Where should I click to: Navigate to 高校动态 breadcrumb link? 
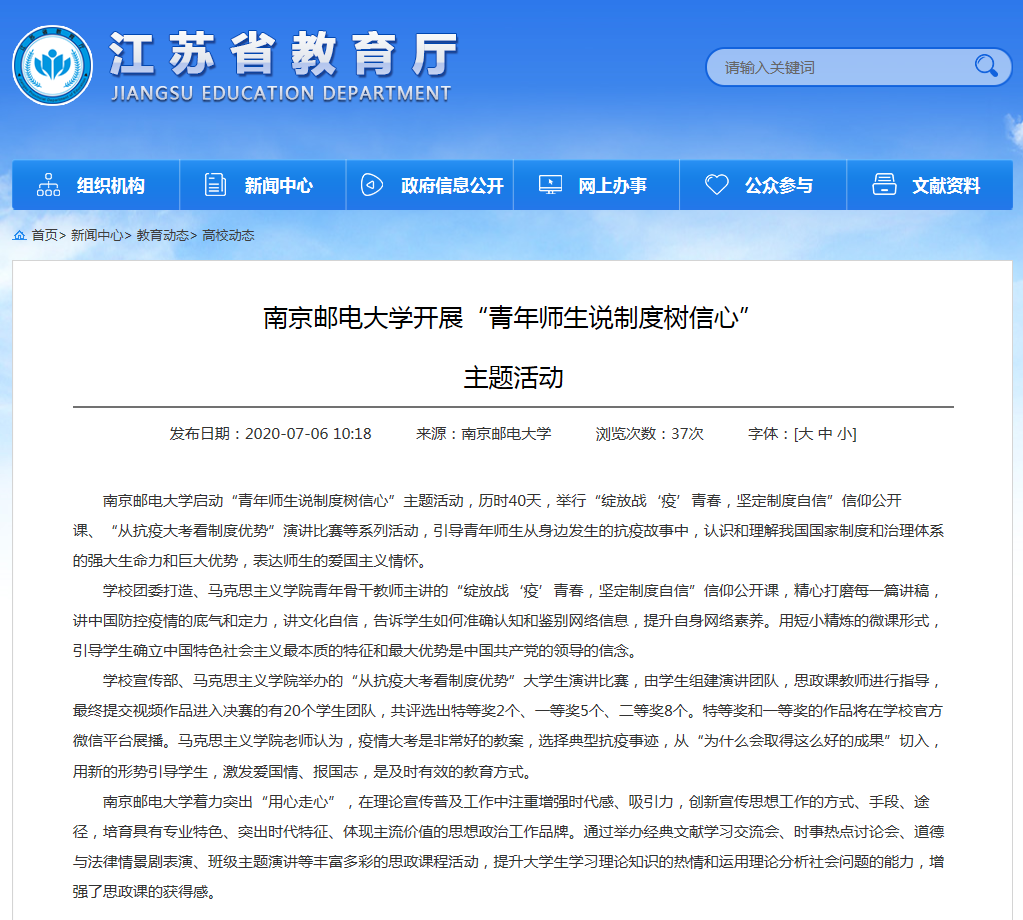[x=228, y=235]
